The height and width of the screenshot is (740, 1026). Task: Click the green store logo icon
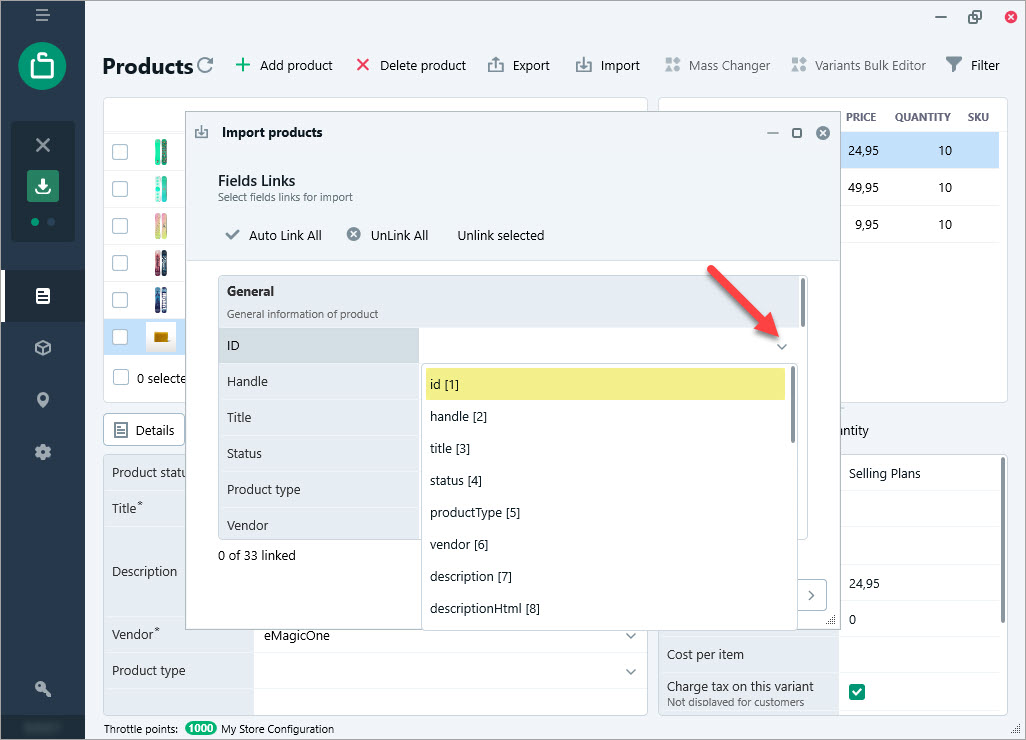[x=43, y=66]
